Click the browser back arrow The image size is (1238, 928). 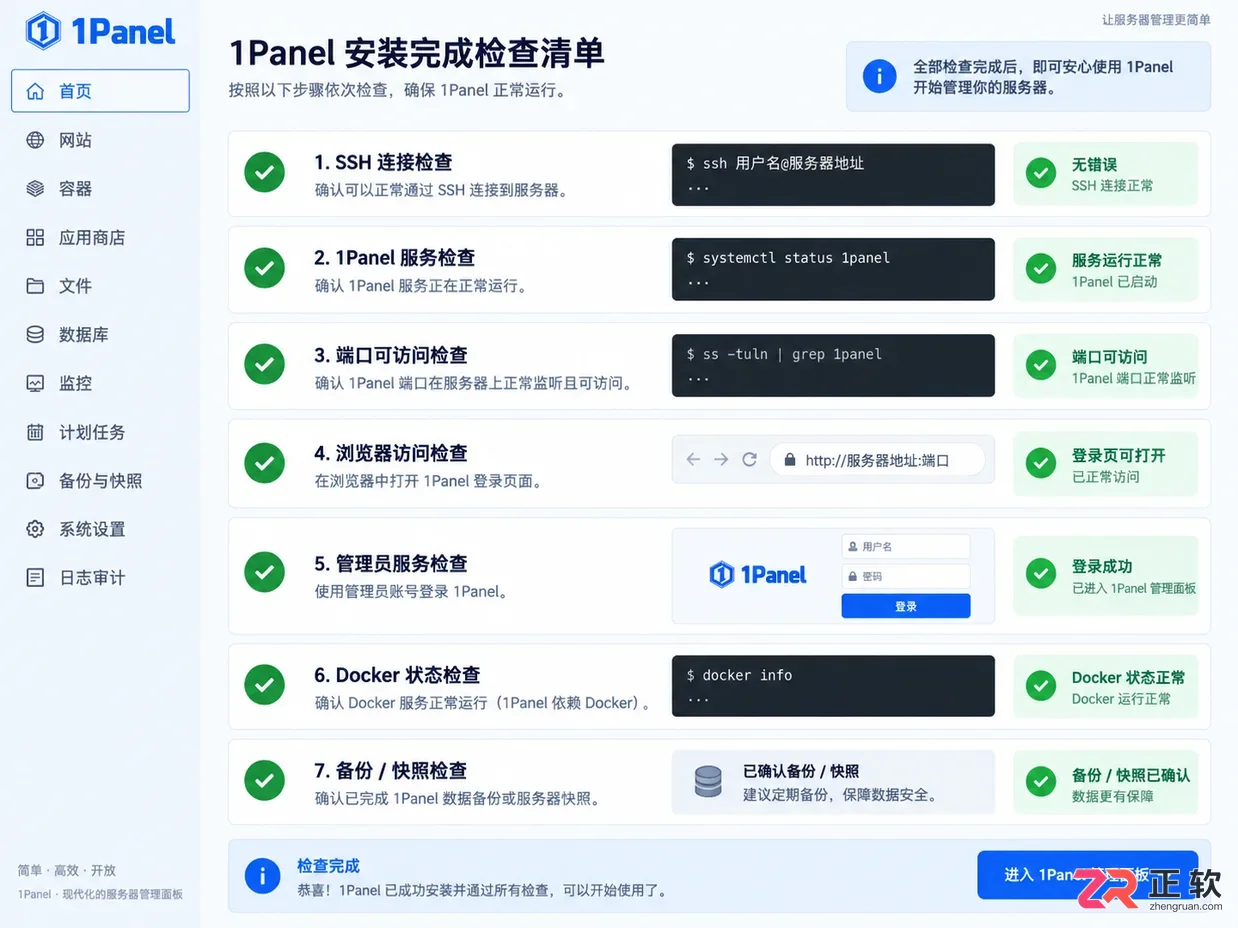(693, 459)
